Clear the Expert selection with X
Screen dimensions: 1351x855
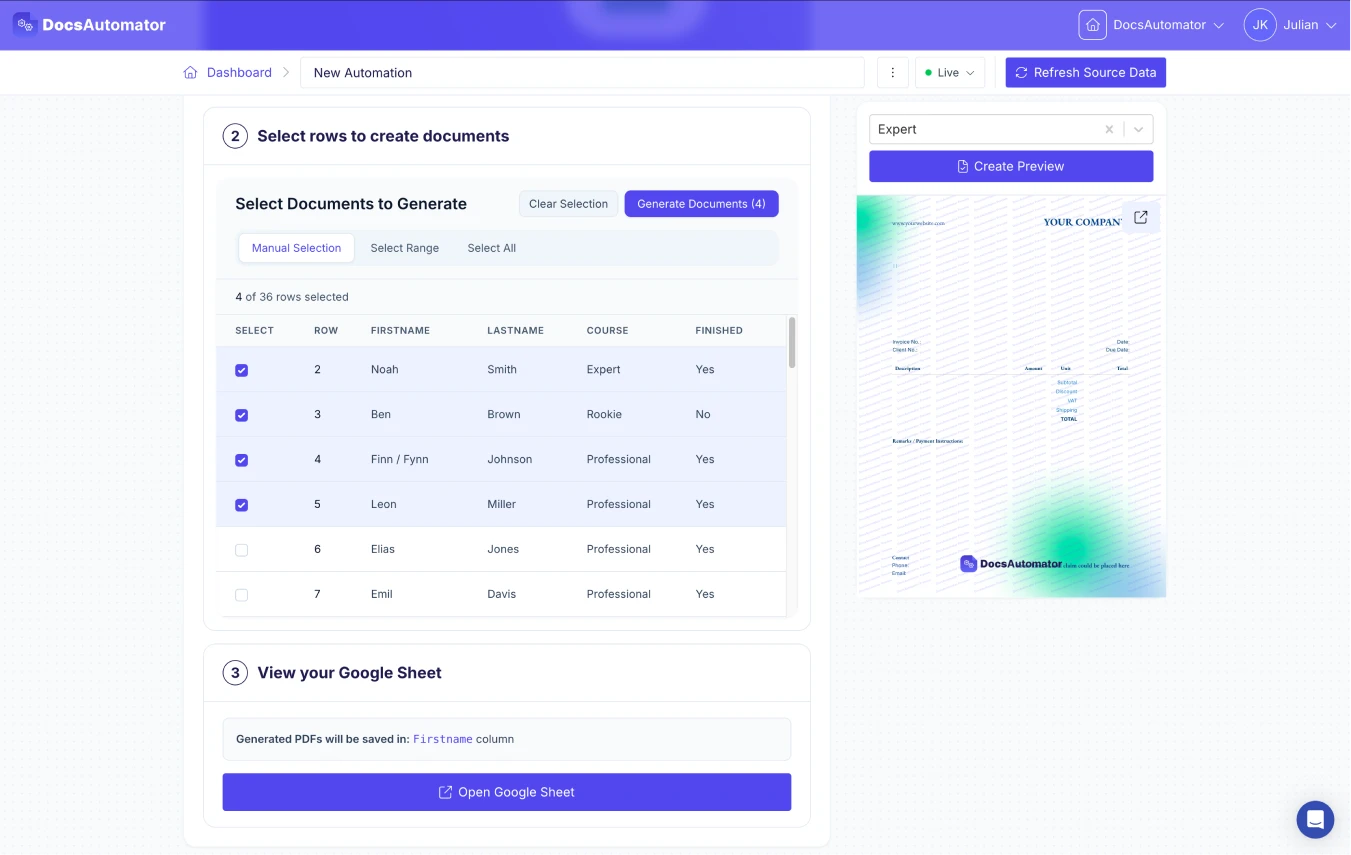pos(1109,129)
